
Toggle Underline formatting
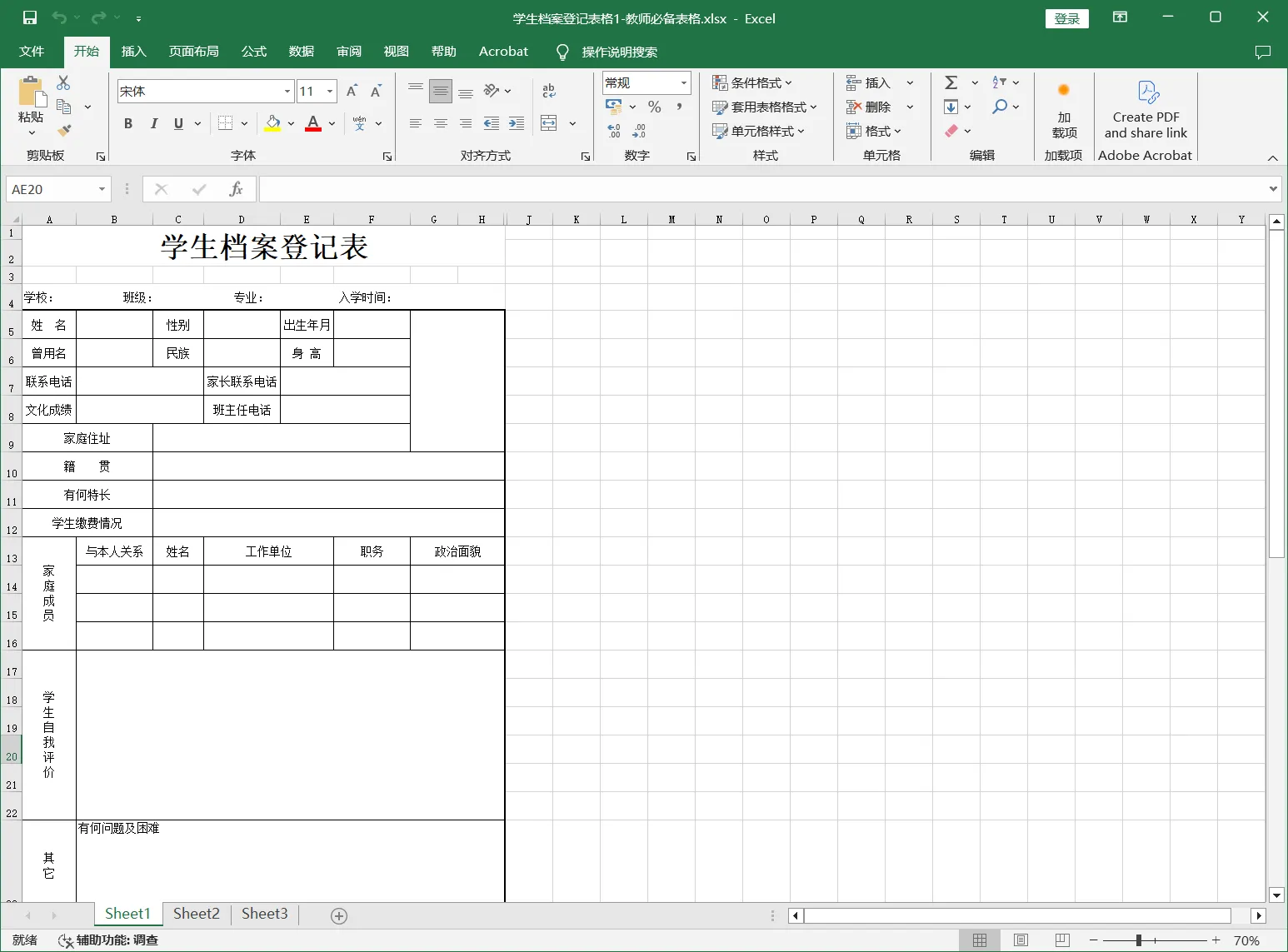click(178, 123)
